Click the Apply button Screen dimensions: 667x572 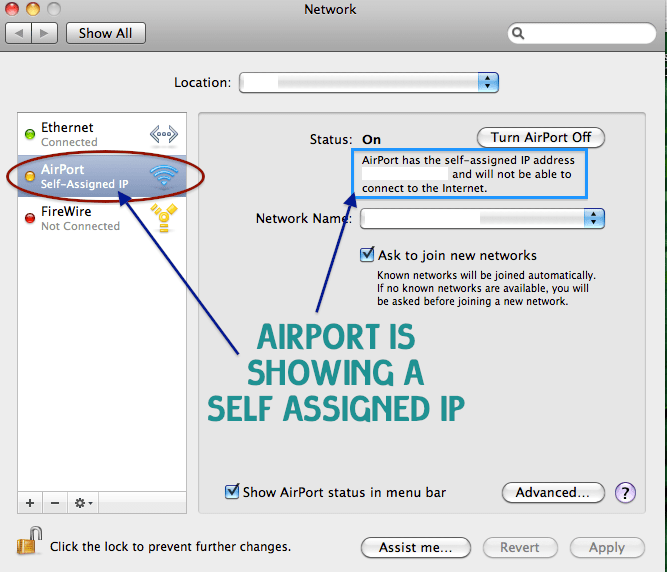(607, 547)
